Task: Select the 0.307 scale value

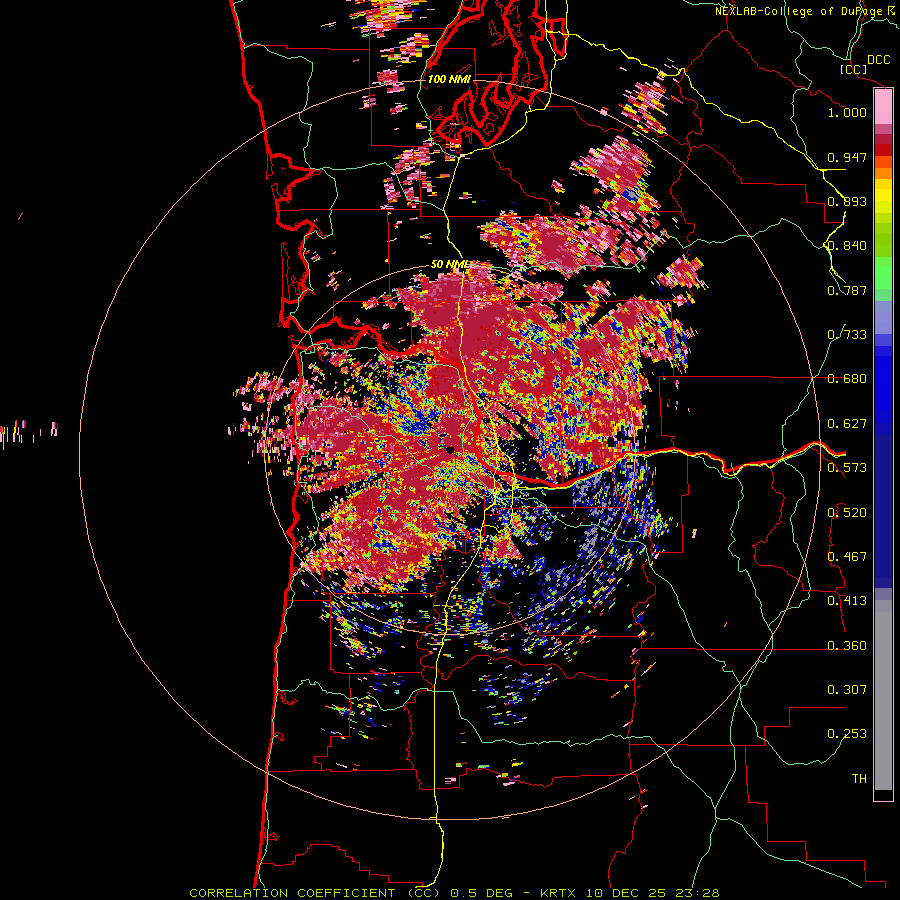Action: click(x=847, y=690)
